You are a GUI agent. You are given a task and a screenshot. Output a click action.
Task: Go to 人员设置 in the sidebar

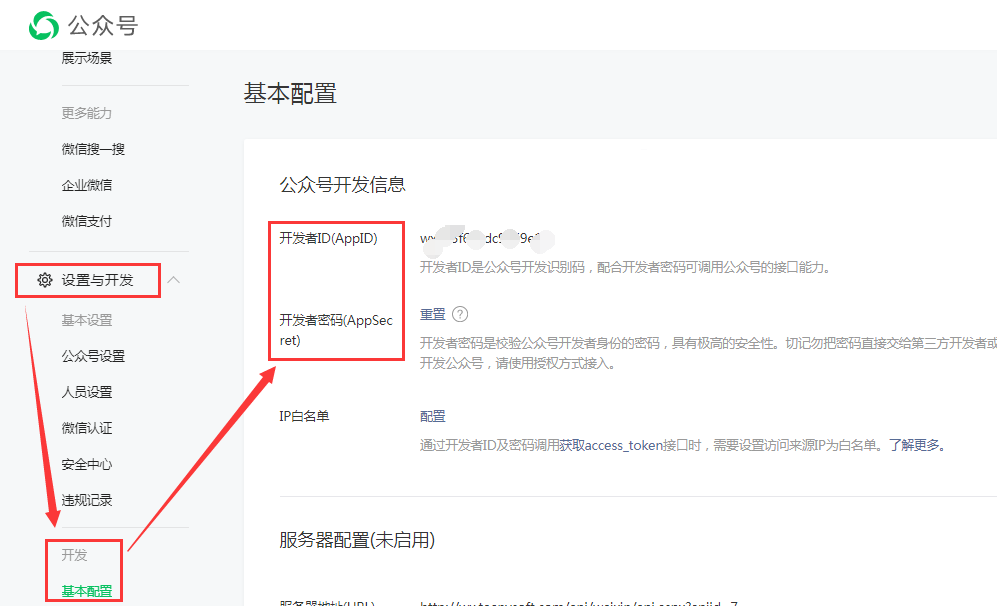click(86, 392)
